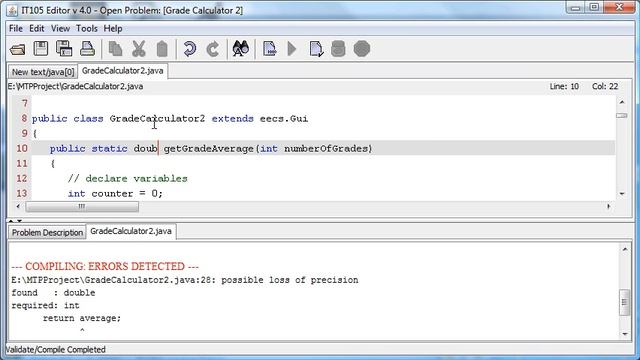Image resolution: width=640 pixels, height=360 pixels.
Task: Click the getGradeAverage method name
Action: (209, 149)
